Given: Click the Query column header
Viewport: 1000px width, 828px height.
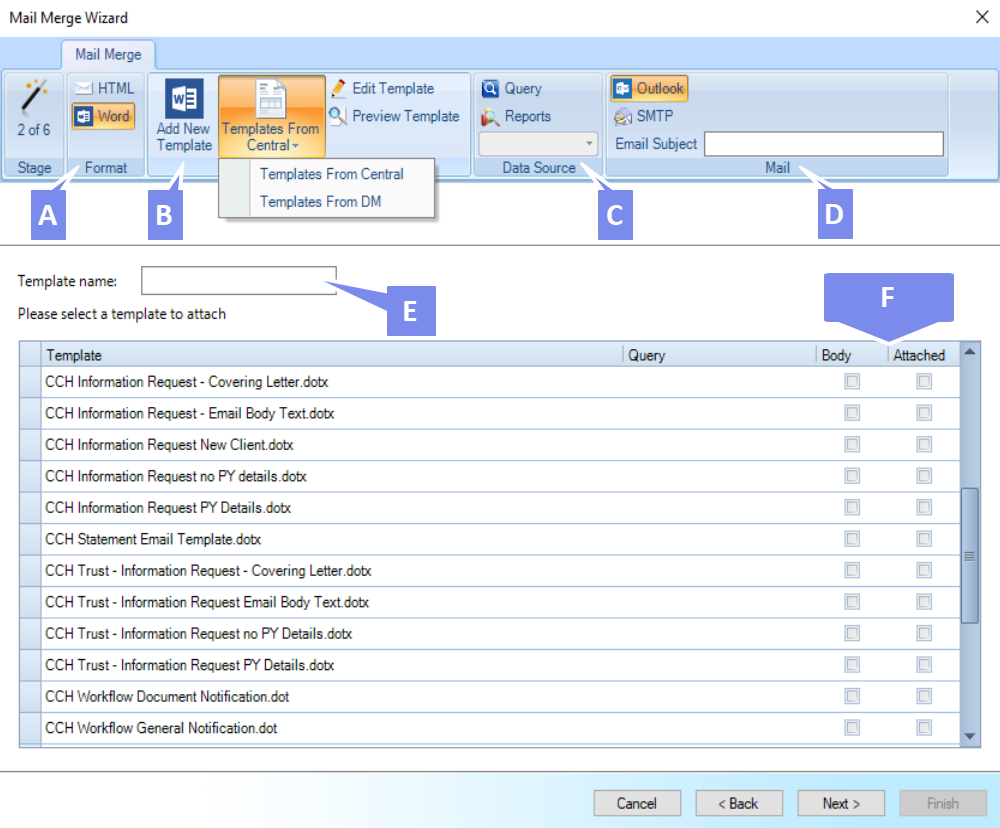Looking at the screenshot, I should [x=719, y=355].
